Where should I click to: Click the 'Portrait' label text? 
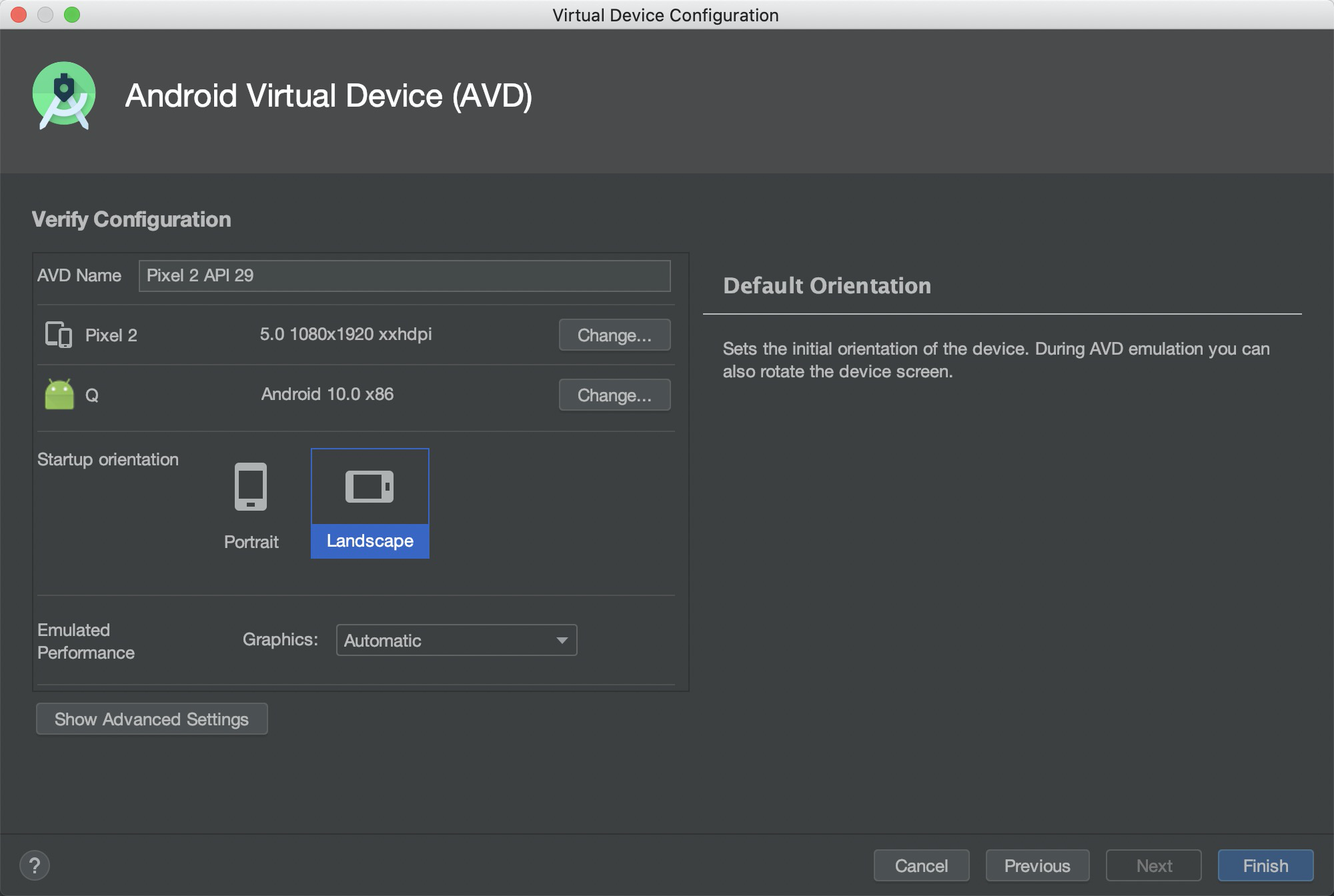pos(251,542)
